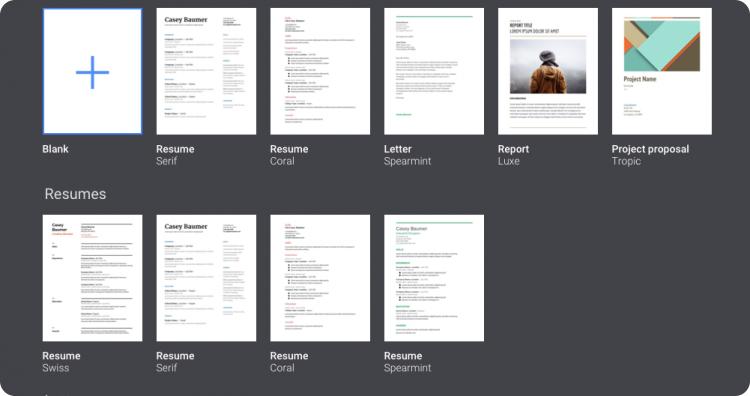
Task: Open the Report Luxe template
Action: tap(548, 71)
